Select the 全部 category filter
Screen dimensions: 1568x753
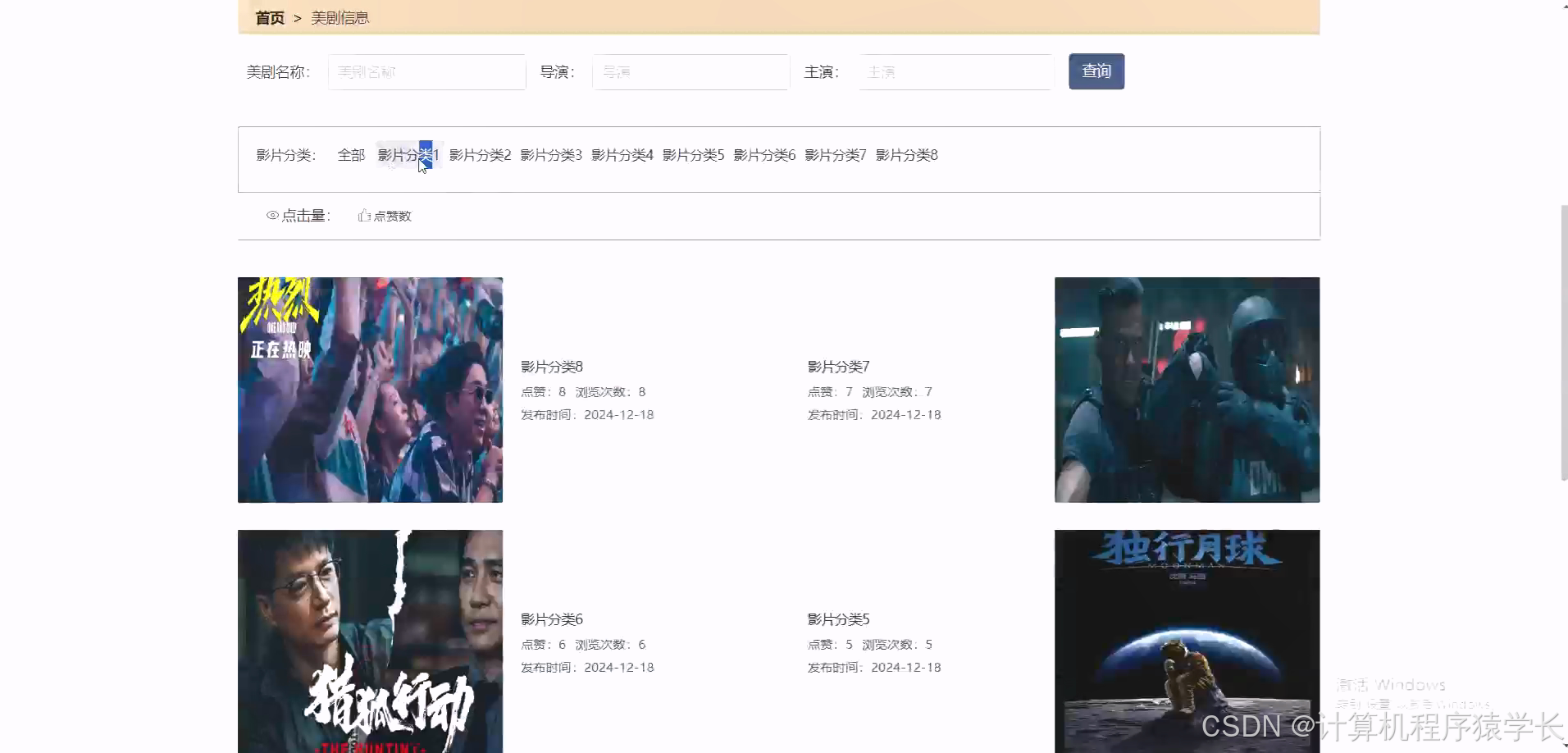click(x=351, y=154)
